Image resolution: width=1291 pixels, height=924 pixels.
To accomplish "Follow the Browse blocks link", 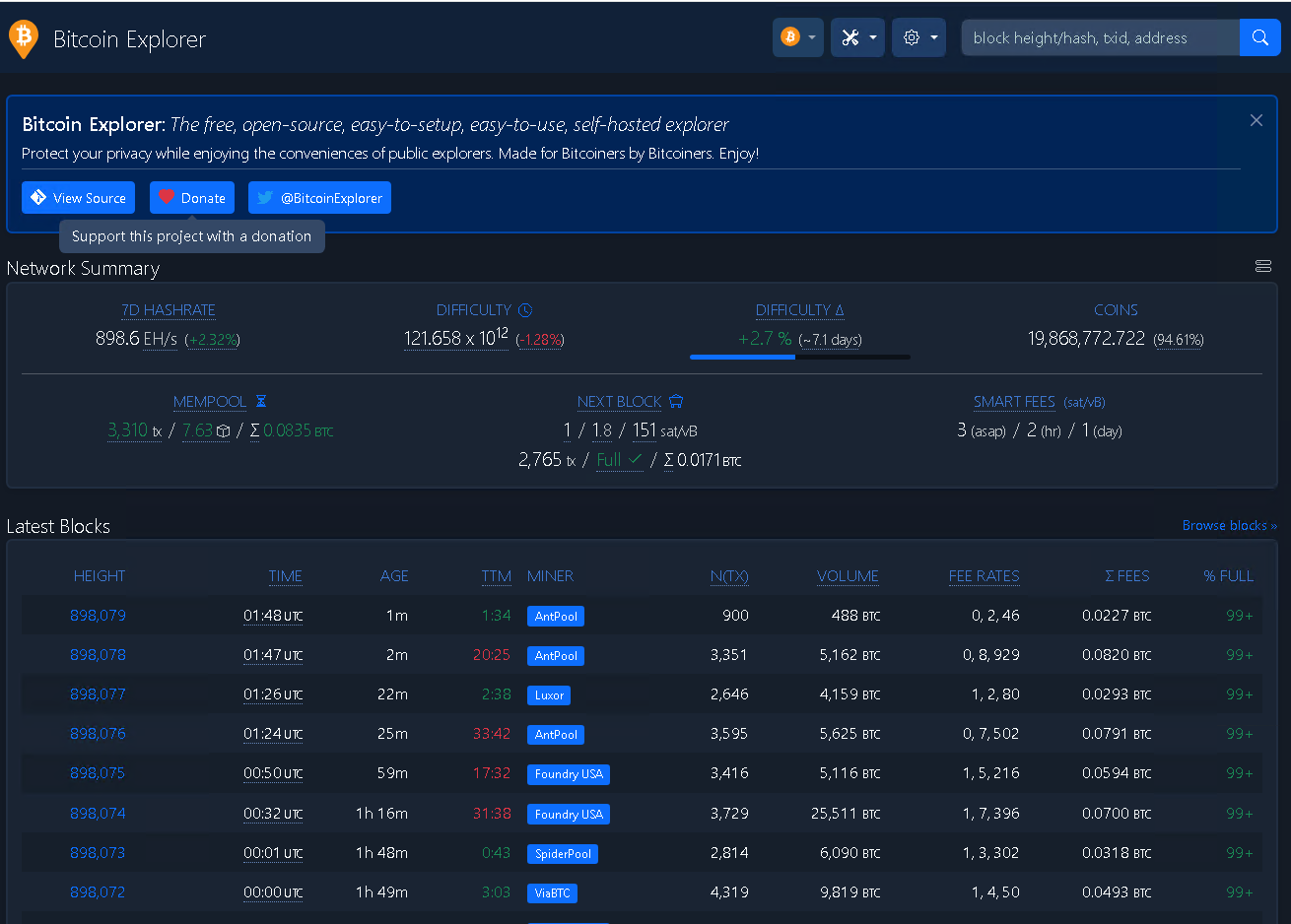I will point(1229,525).
